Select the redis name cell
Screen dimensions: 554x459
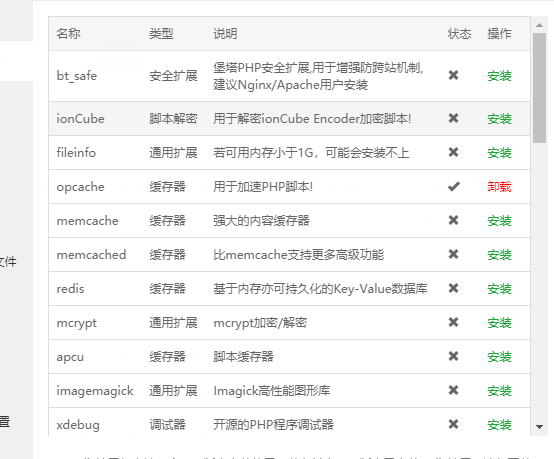70,289
